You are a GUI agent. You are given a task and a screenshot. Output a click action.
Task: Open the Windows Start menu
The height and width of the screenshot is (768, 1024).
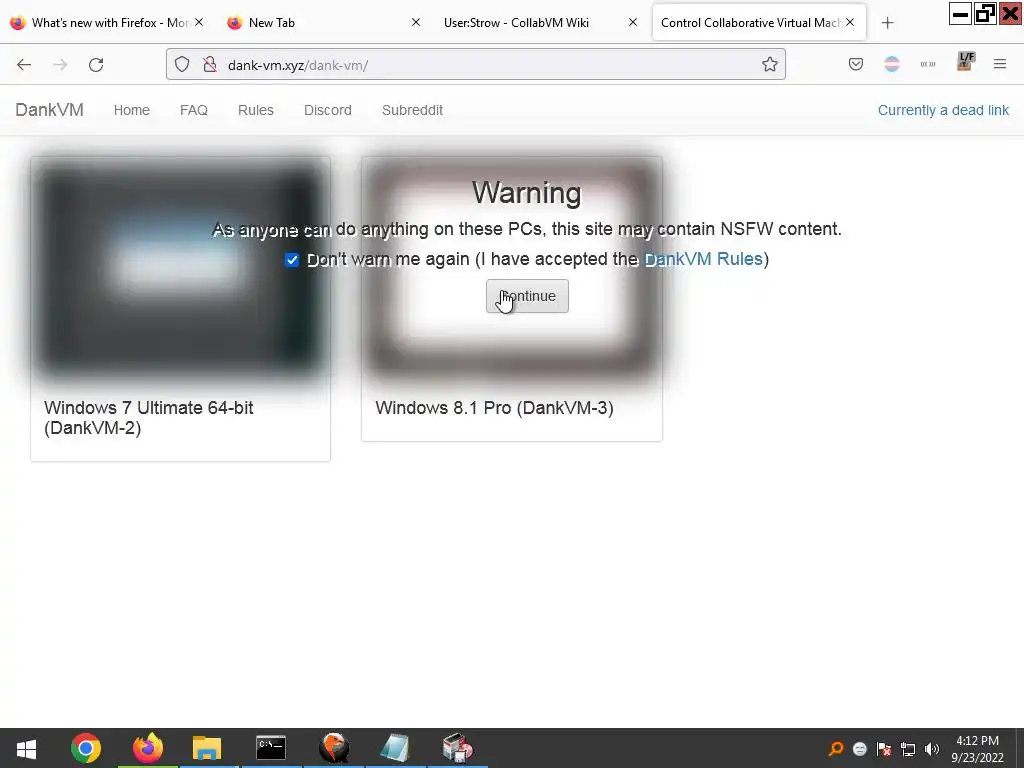point(26,748)
